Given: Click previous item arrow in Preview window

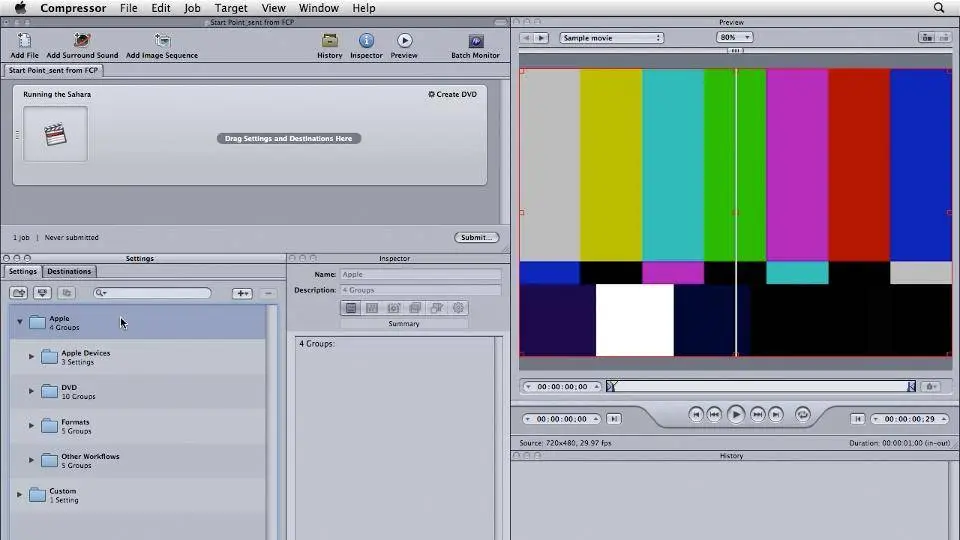Looking at the screenshot, I should click(x=526, y=38).
